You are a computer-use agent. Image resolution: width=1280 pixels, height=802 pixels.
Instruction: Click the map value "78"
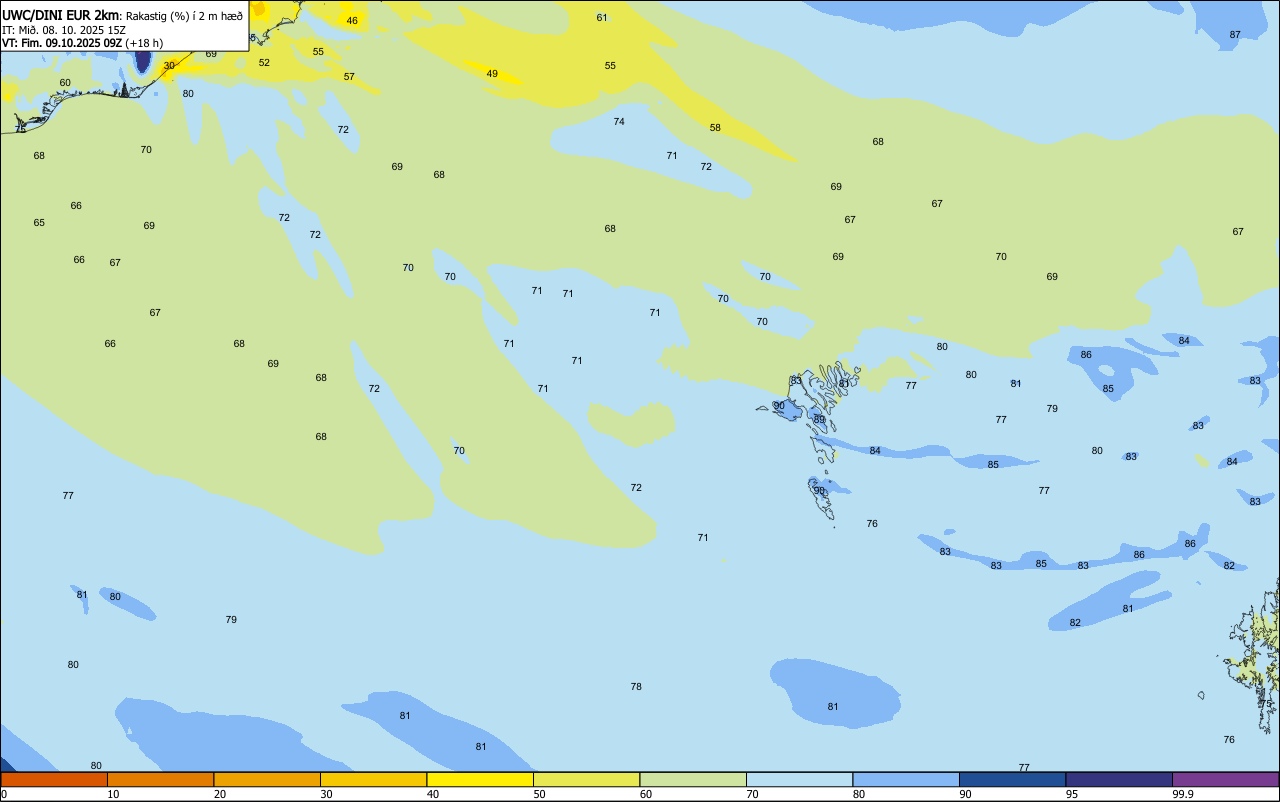pyautogui.click(x=636, y=686)
